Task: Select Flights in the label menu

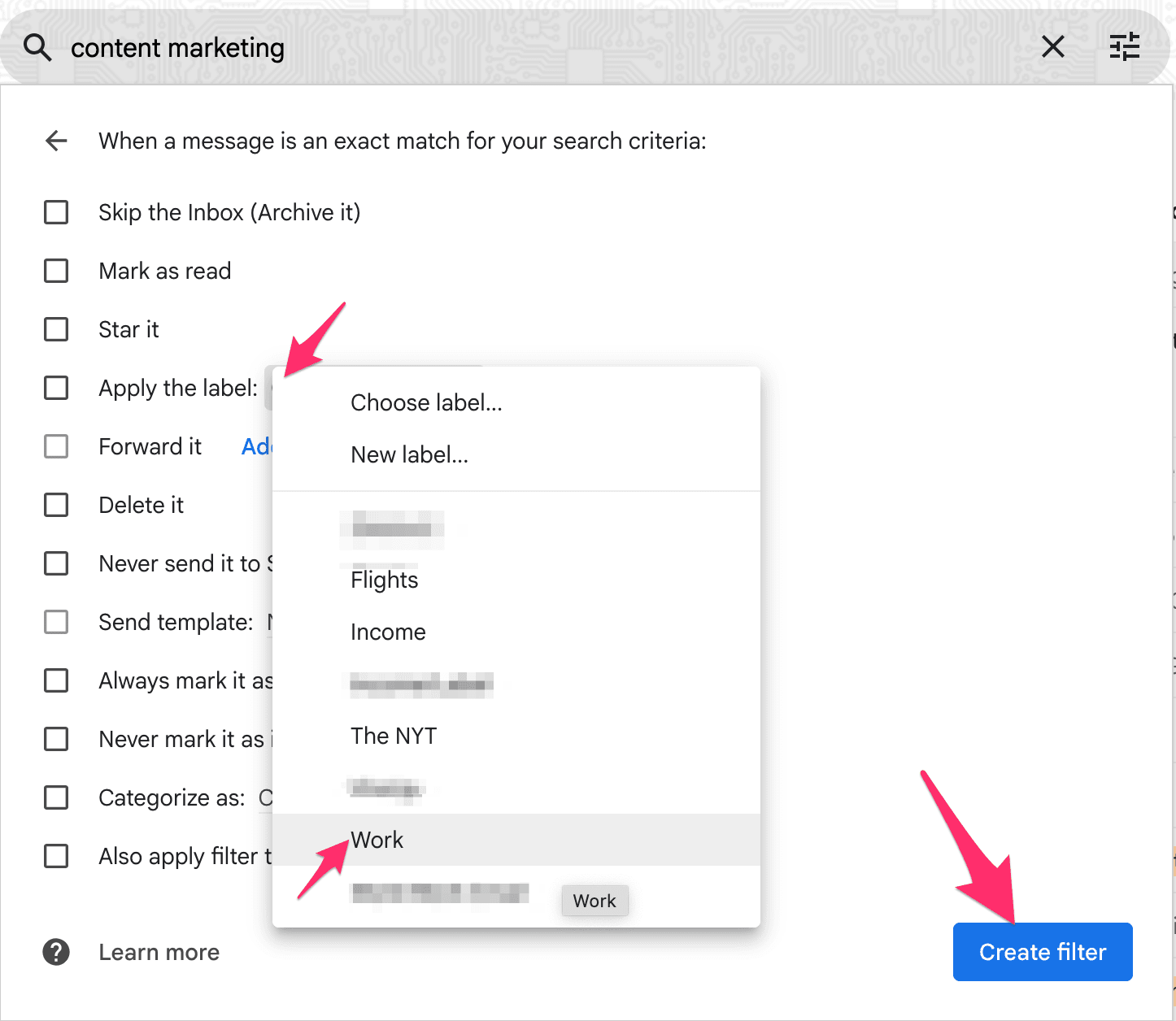Action: [383, 580]
